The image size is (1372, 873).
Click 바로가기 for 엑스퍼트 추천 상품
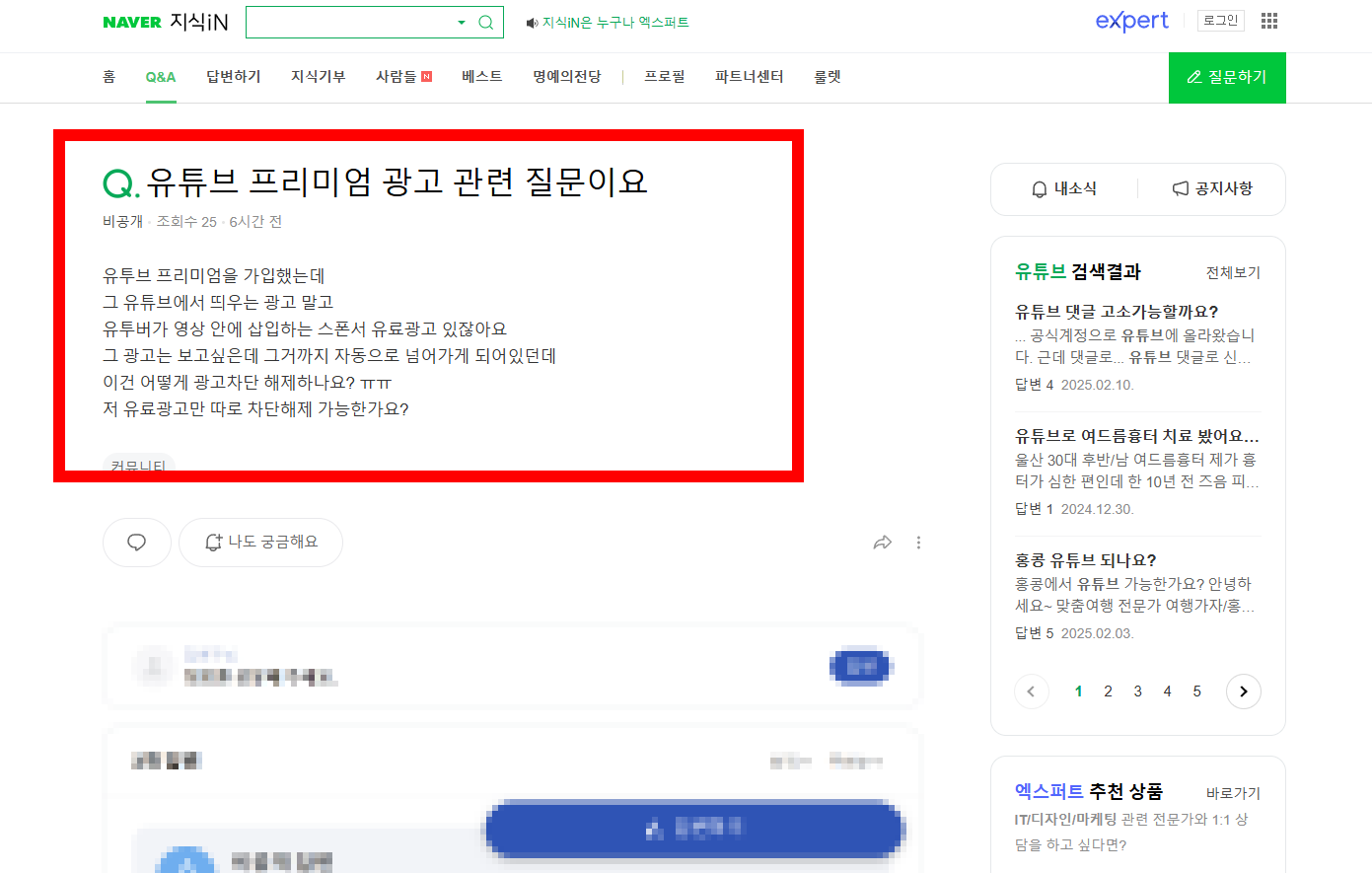click(1233, 793)
